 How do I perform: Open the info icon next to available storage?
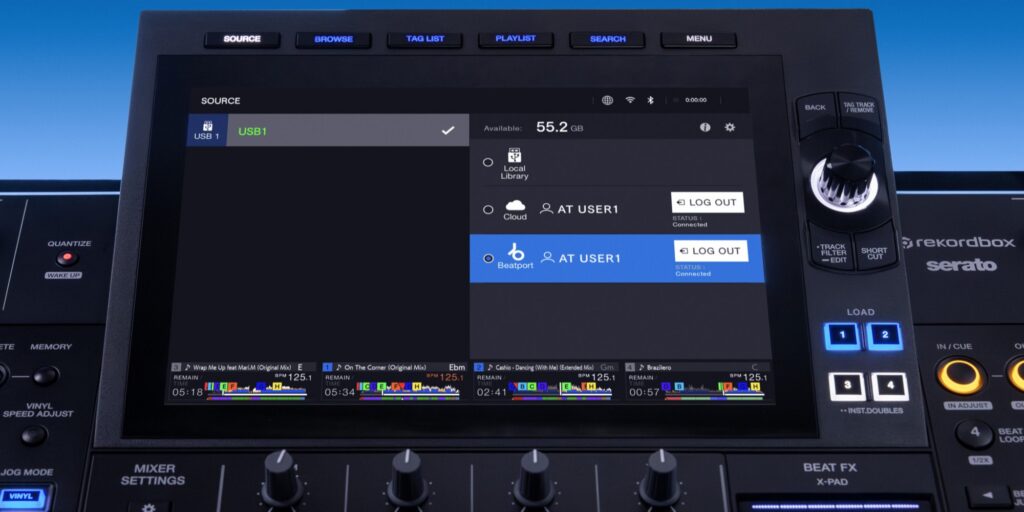(x=705, y=127)
